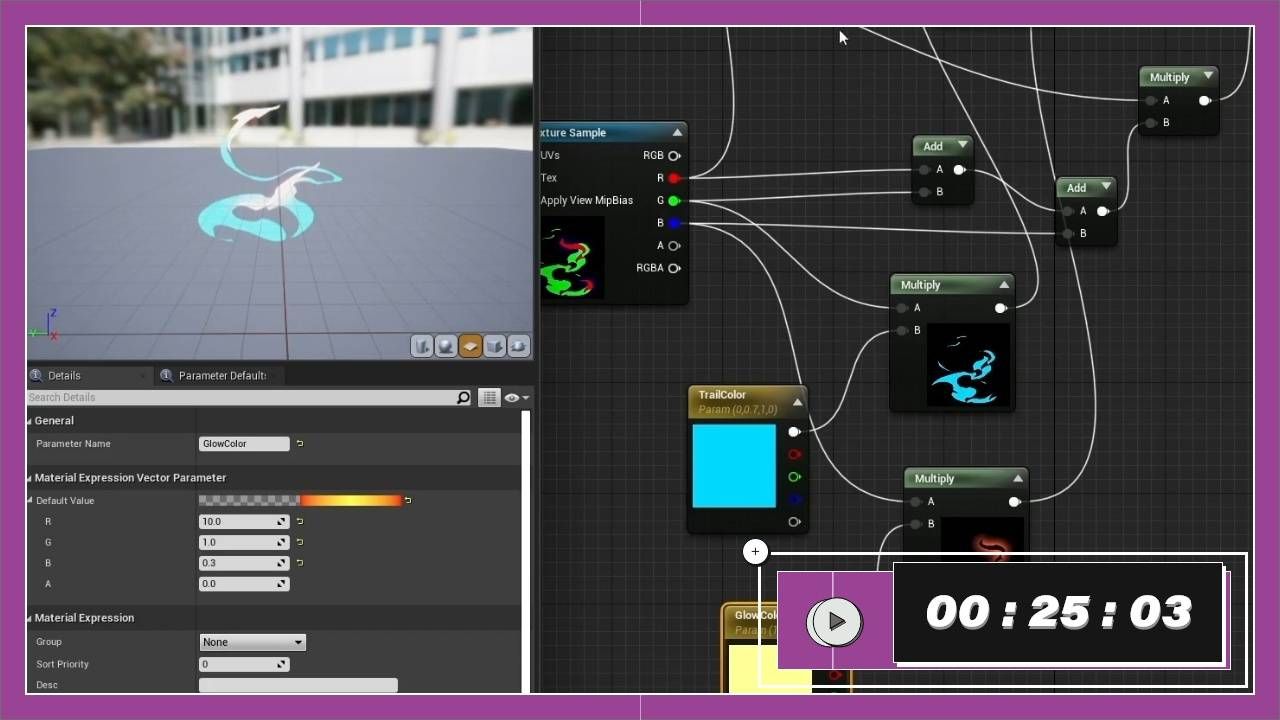Reset the G value to default
This screenshot has width=1280, height=720.
(299, 542)
